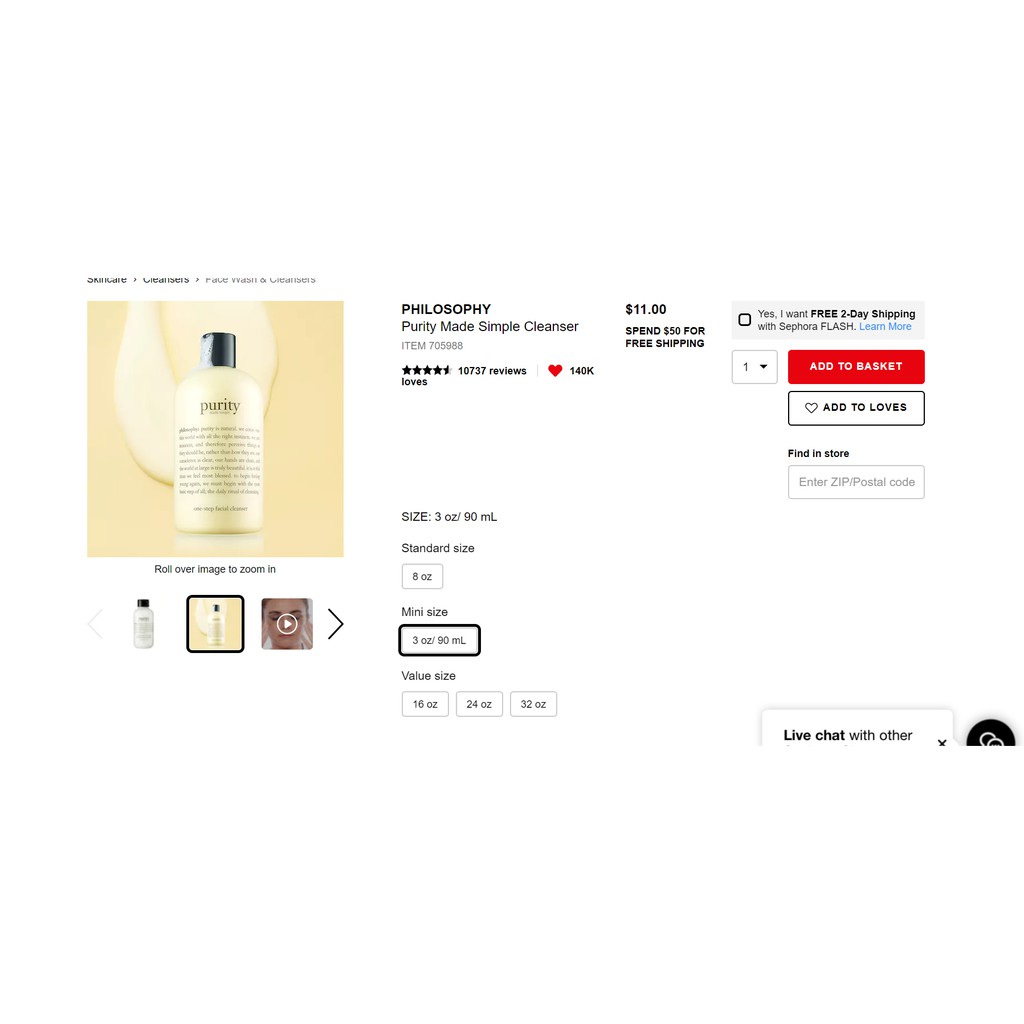Choose the 16 oz value size
Screen dimensions: 1024x1024
[425, 704]
